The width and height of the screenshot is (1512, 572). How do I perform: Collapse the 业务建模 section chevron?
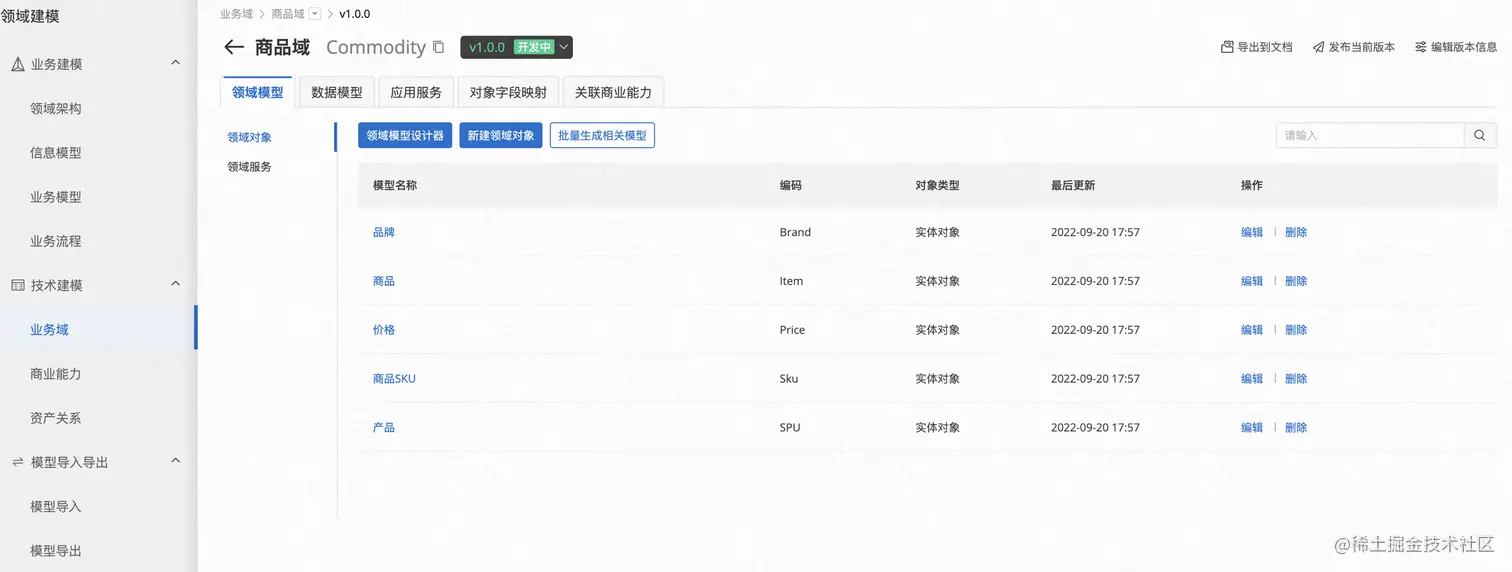coord(176,63)
